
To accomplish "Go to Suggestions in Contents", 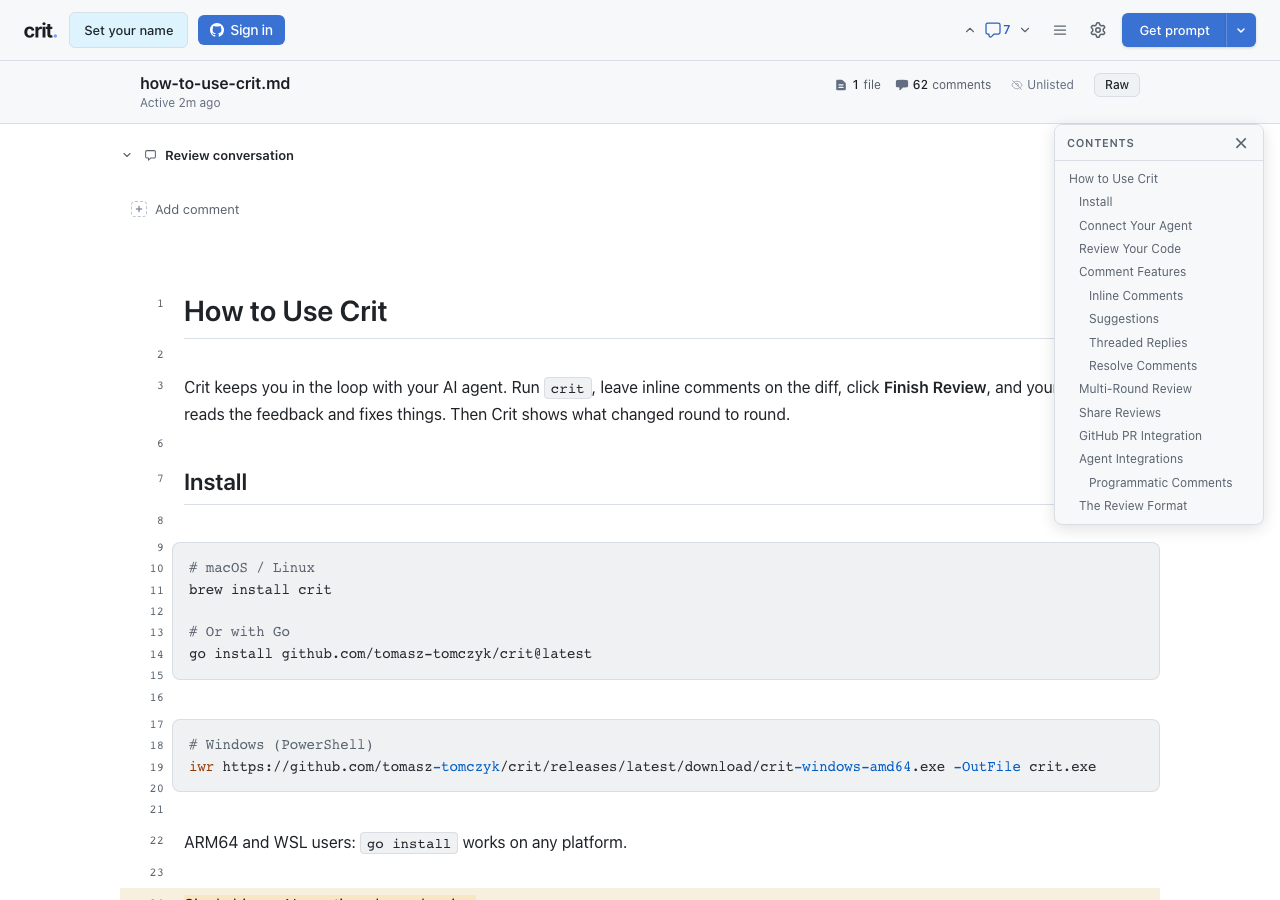I will coord(1124,319).
